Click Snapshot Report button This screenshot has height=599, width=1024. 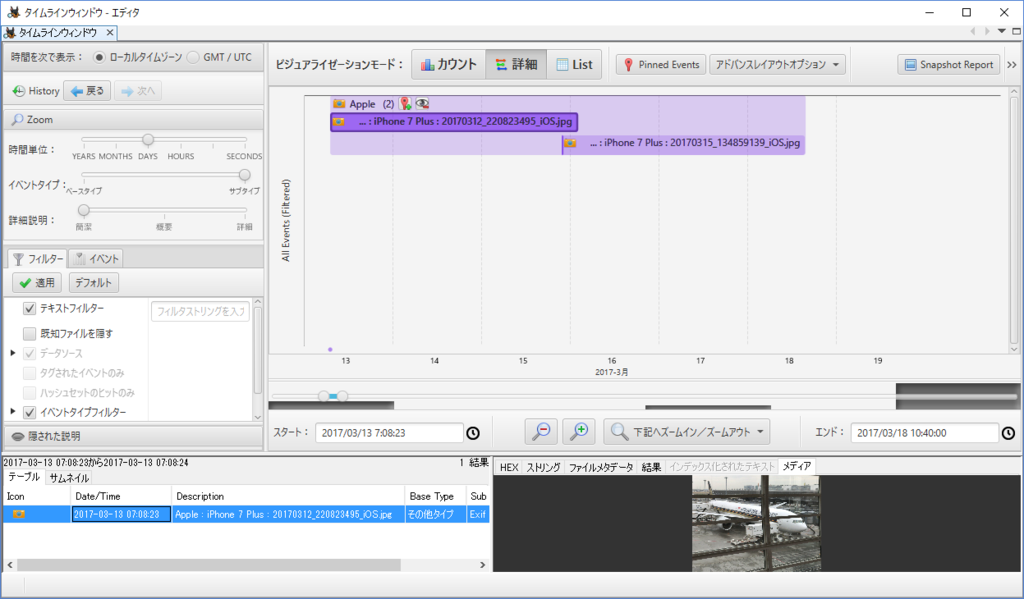[949, 65]
